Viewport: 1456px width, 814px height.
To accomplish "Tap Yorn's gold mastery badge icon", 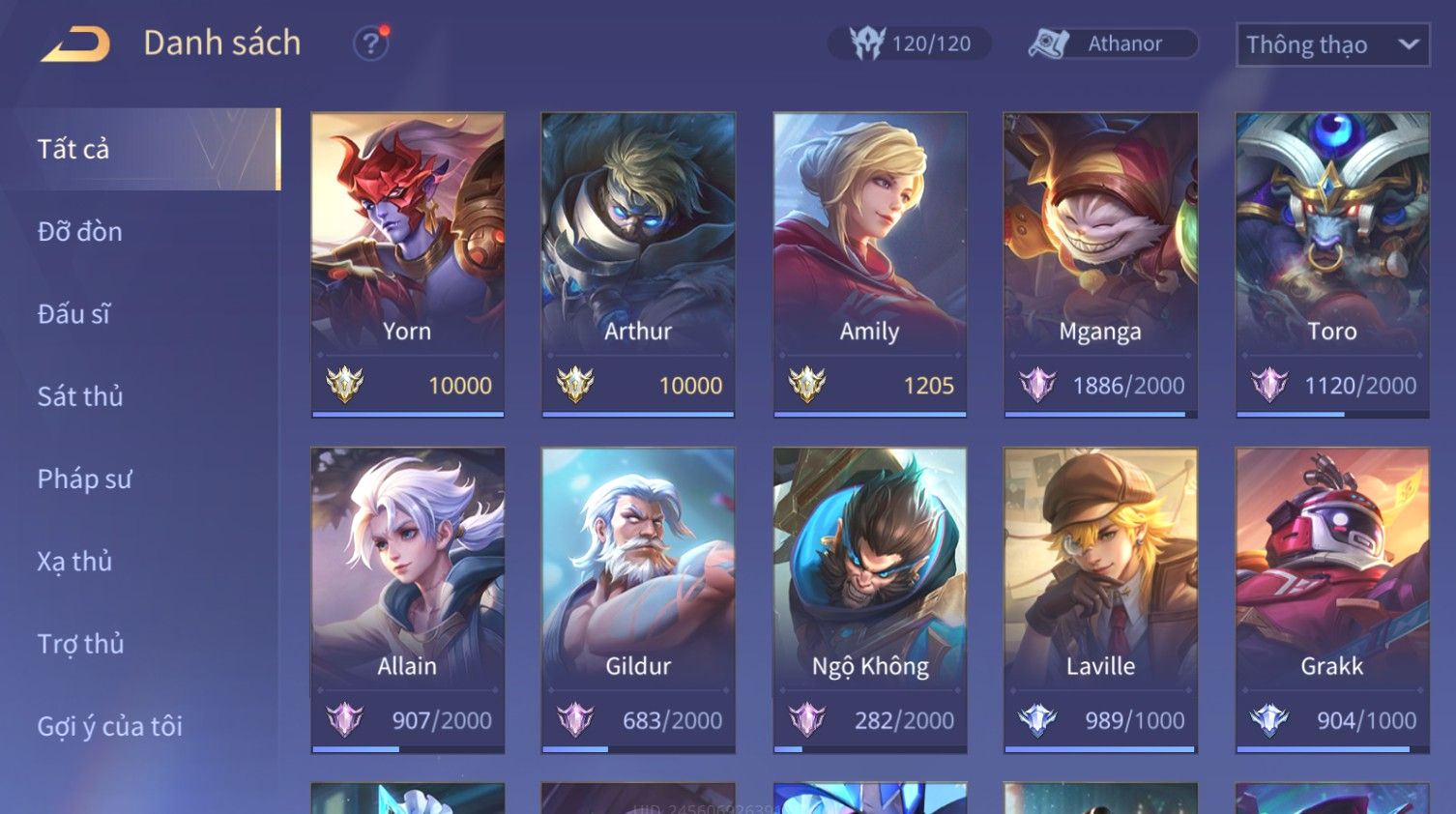I will click(x=344, y=385).
